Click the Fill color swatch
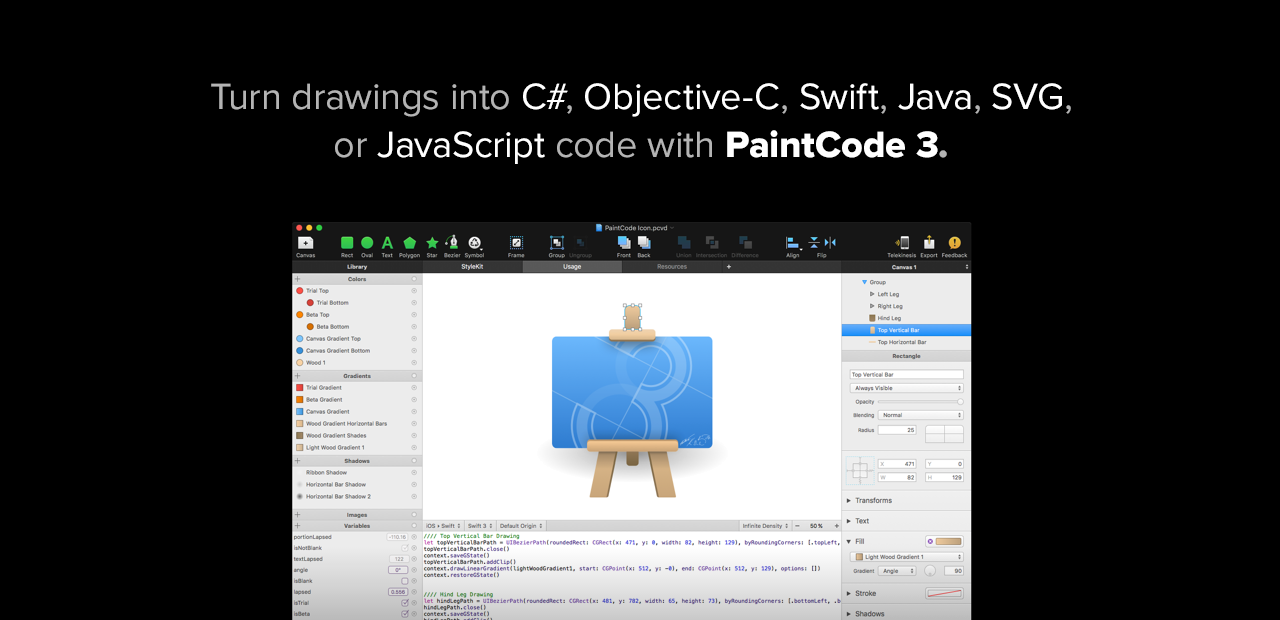This screenshot has width=1280, height=620. pyautogui.click(x=949, y=541)
